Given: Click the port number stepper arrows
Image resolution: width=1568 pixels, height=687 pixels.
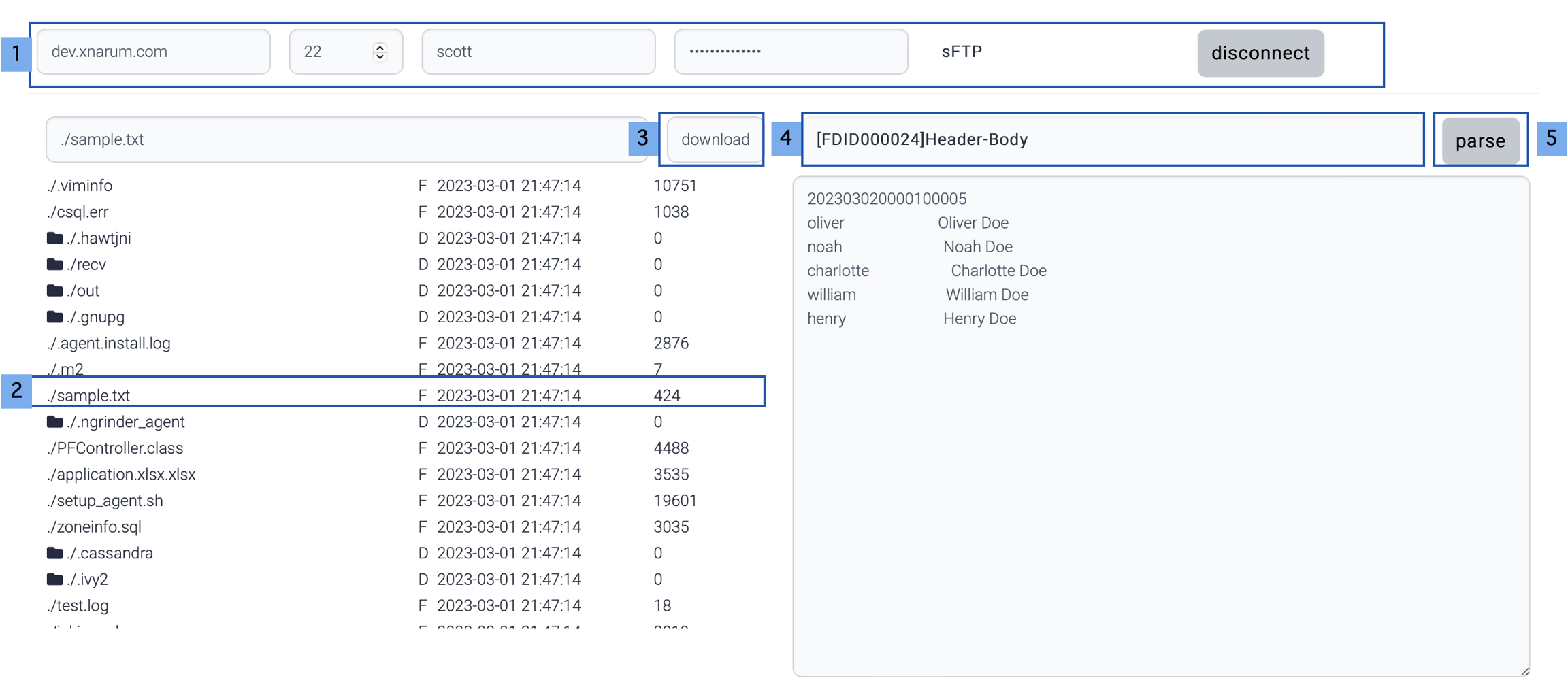Looking at the screenshot, I should (x=380, y=52).
